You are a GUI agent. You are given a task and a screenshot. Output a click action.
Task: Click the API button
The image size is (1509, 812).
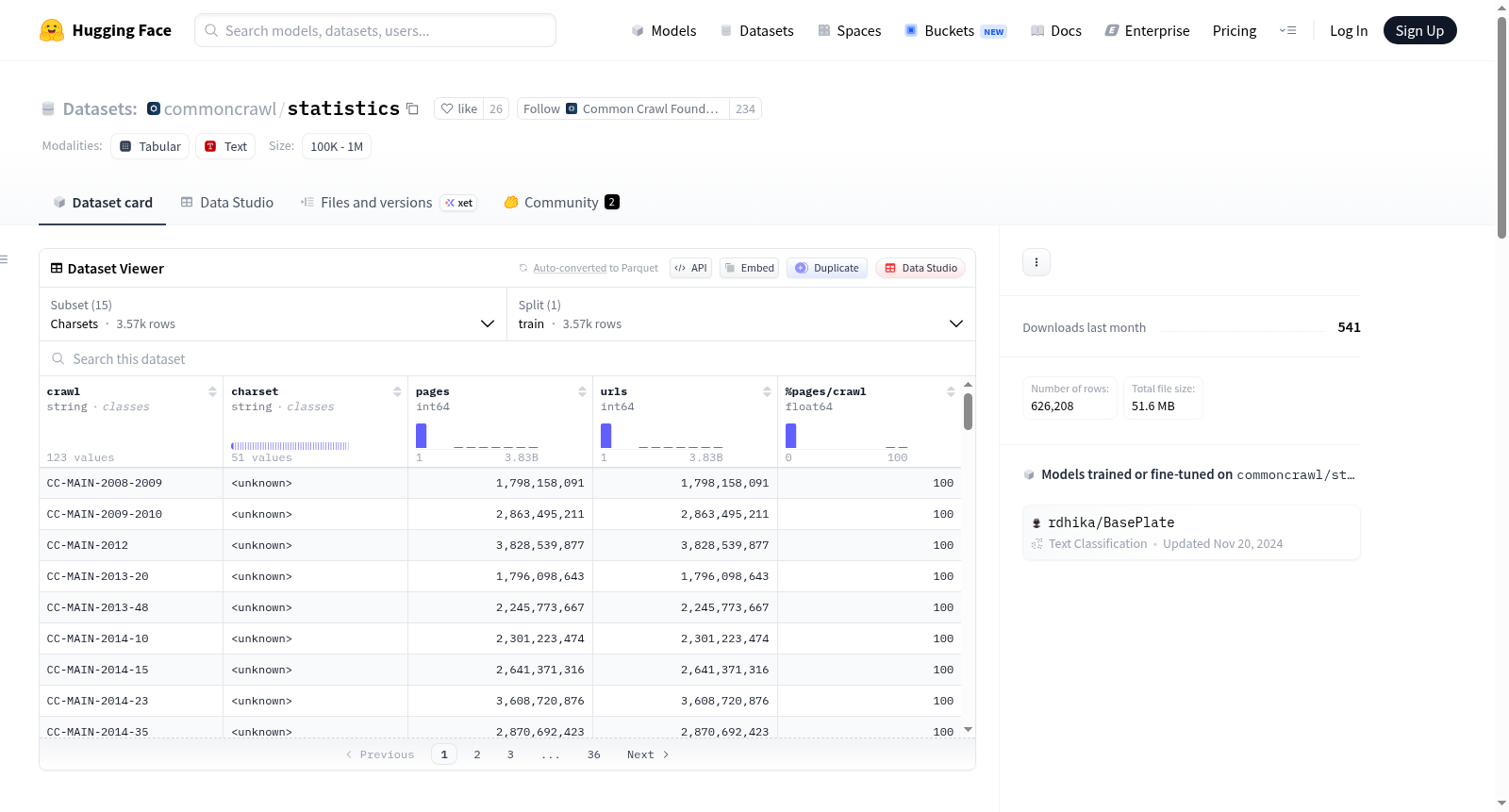[x=691, y=268]
